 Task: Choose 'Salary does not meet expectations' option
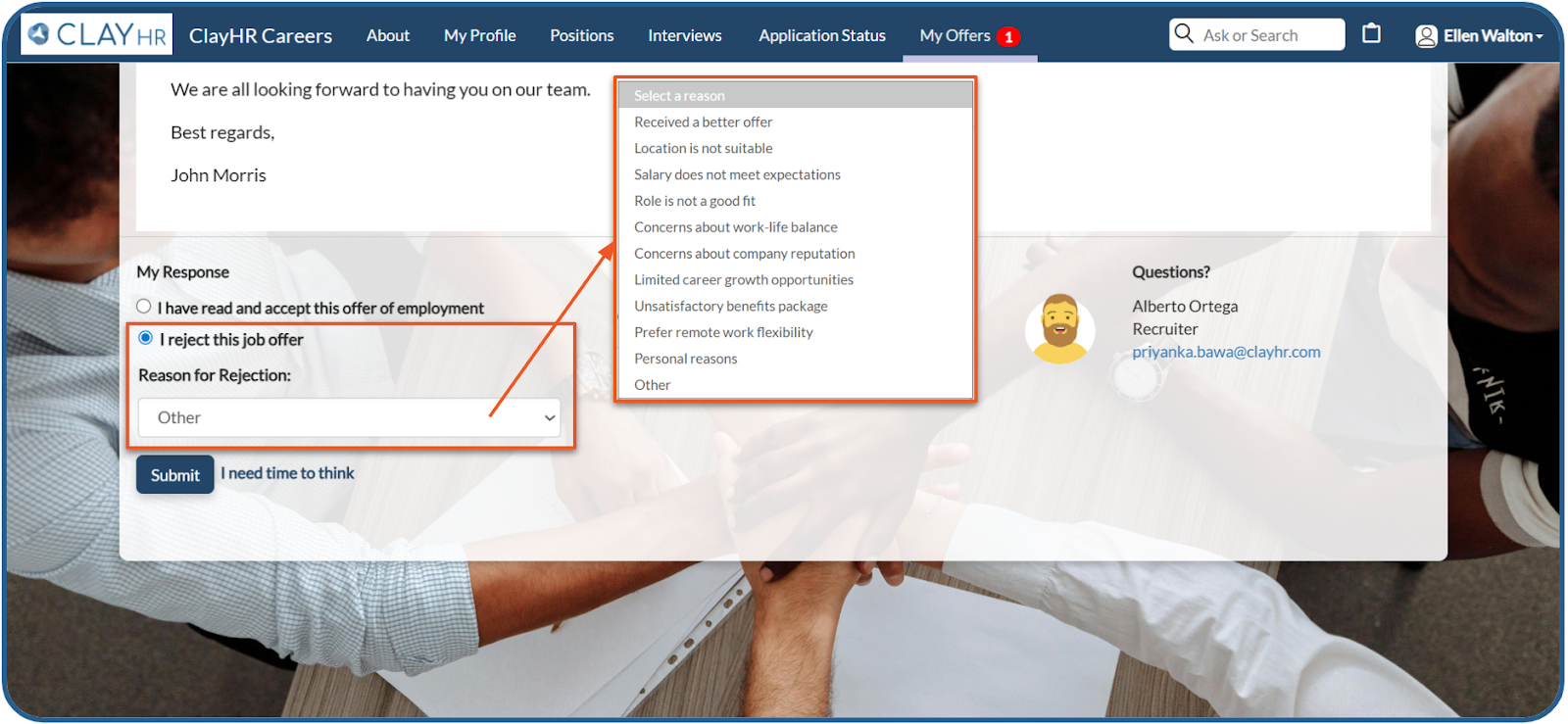pos(795,174)
